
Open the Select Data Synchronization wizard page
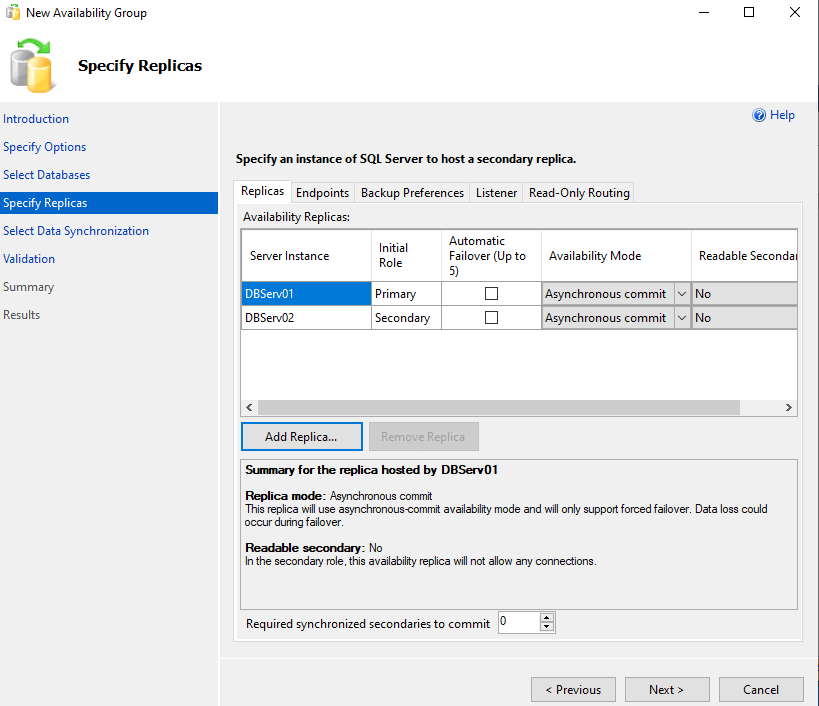76,231
